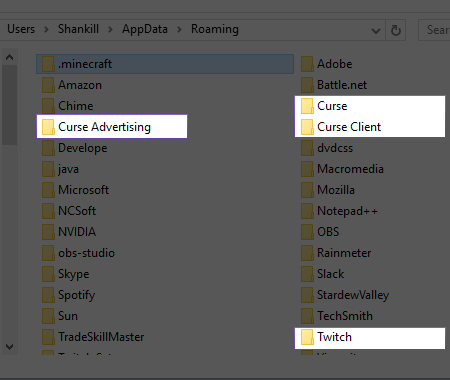Select the Battle.net folder
The height and width of the screenshot is (380, 450).
point(334,85)
